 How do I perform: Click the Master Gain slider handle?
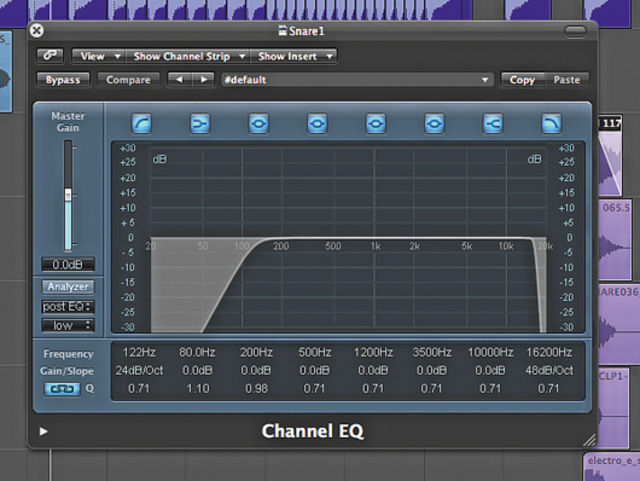pos(68,194)
